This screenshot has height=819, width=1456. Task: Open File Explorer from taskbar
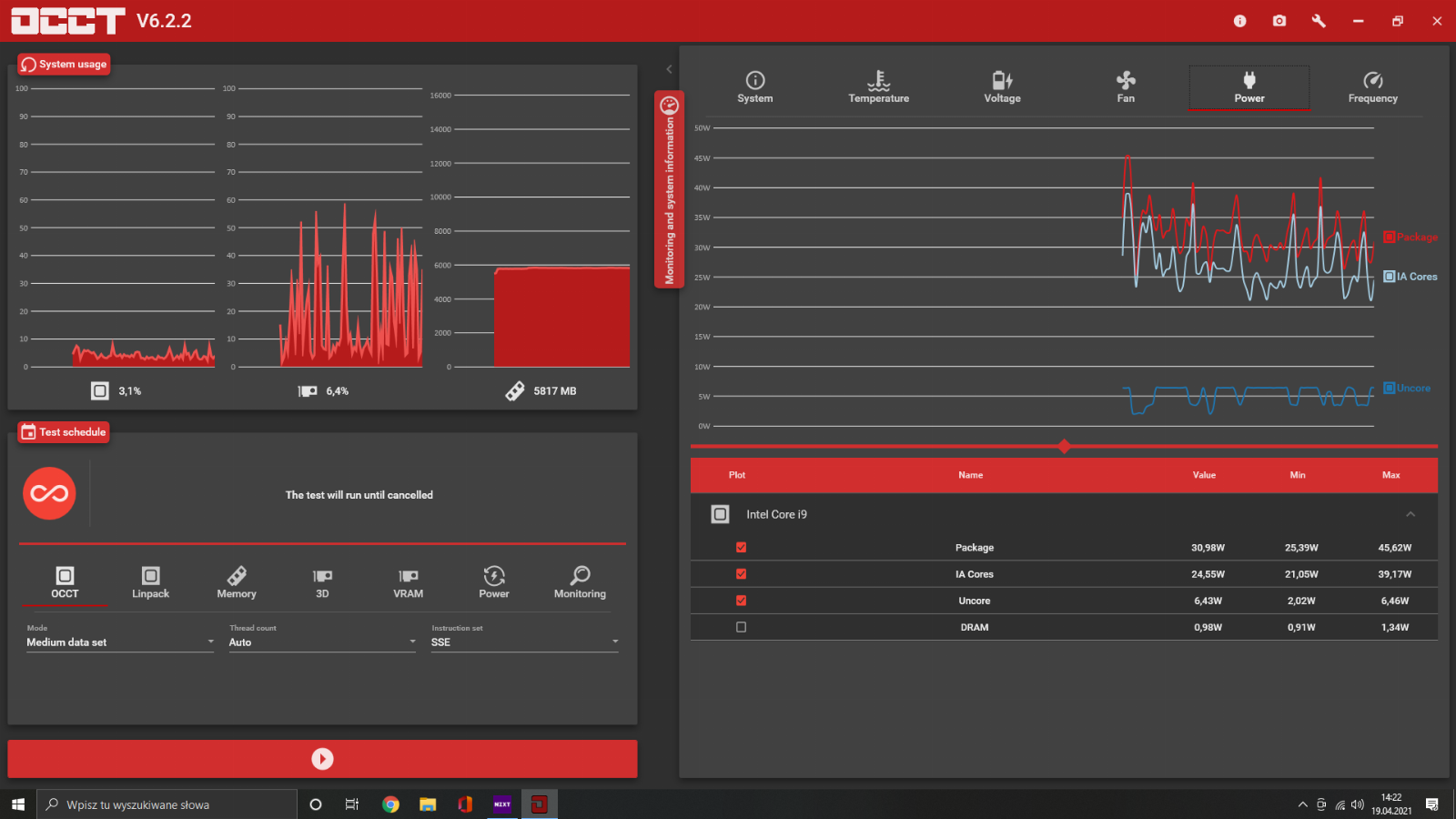[428, 804]
